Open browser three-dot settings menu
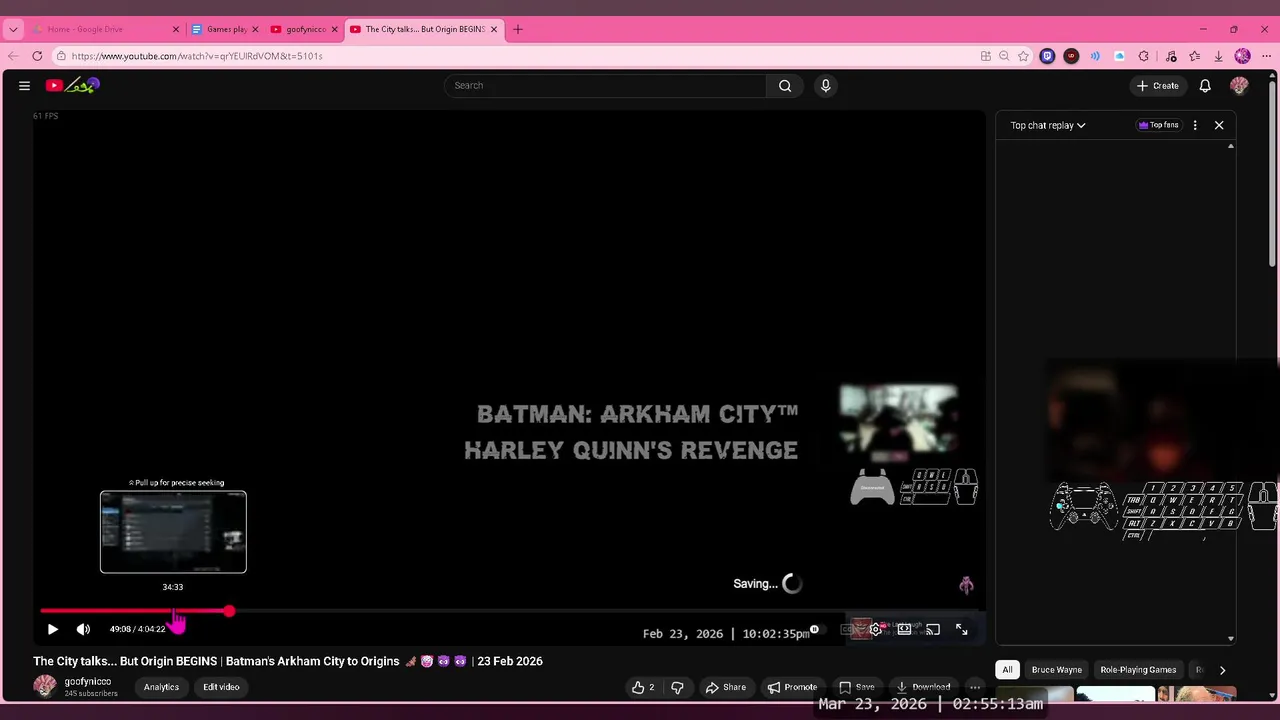The width and height of the screenshot is (1280, 720). click(1266, 56)
